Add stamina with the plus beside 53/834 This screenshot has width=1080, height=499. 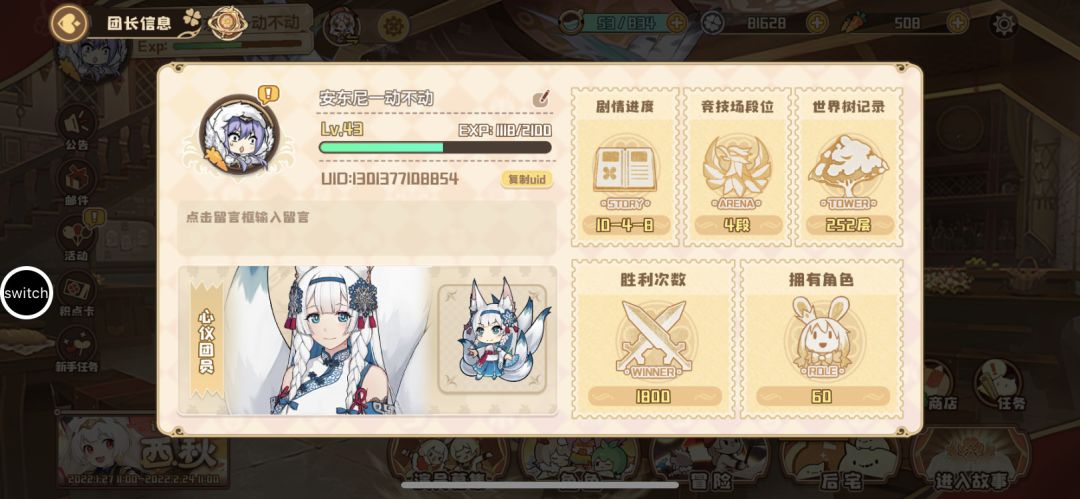point(676,23)
